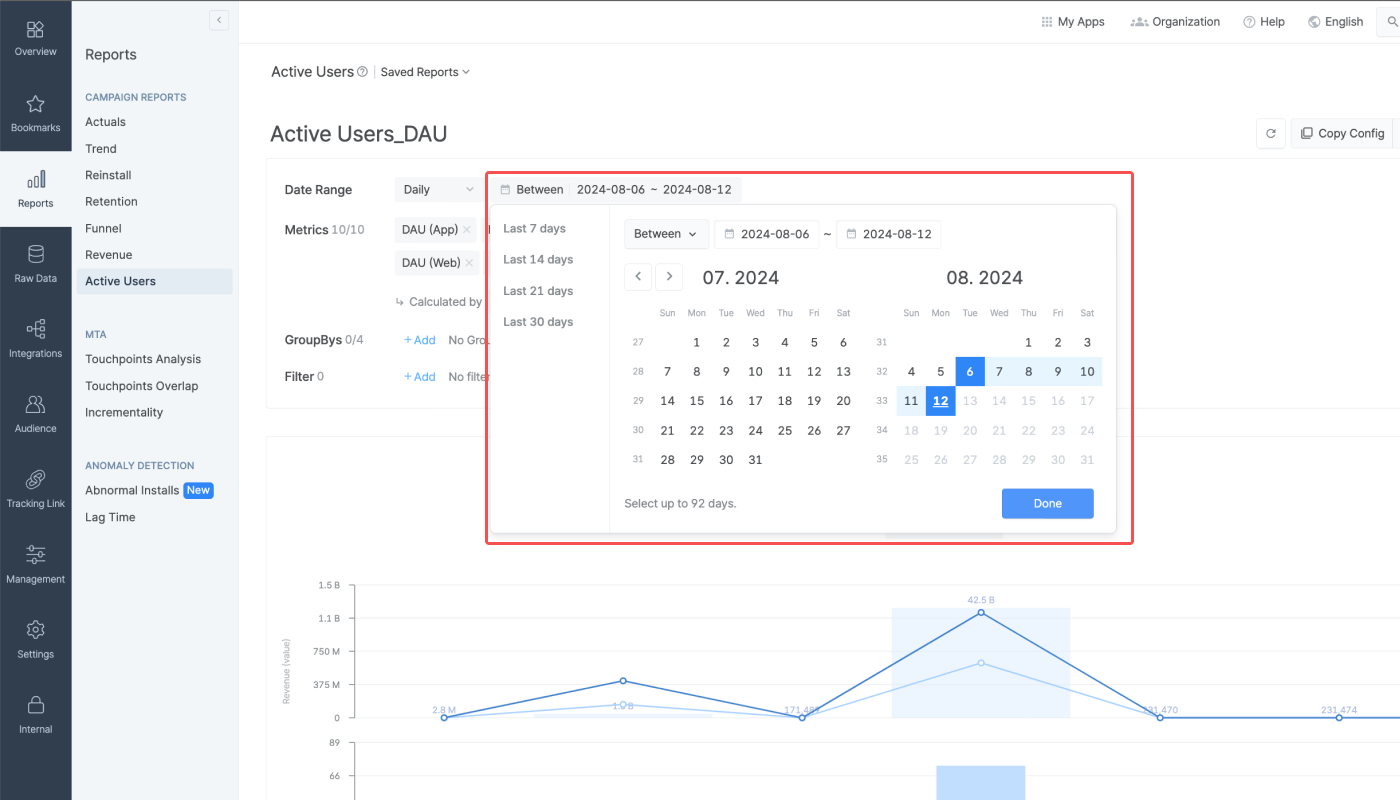Click the Copy Config button

(x=1342, y=133)
